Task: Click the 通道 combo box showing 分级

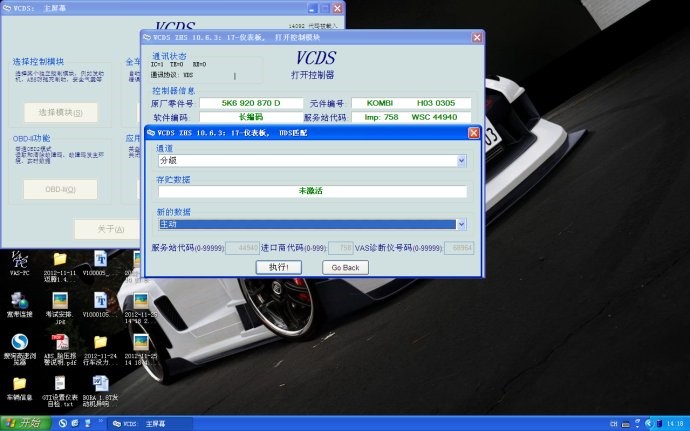Action: point(312,161)
